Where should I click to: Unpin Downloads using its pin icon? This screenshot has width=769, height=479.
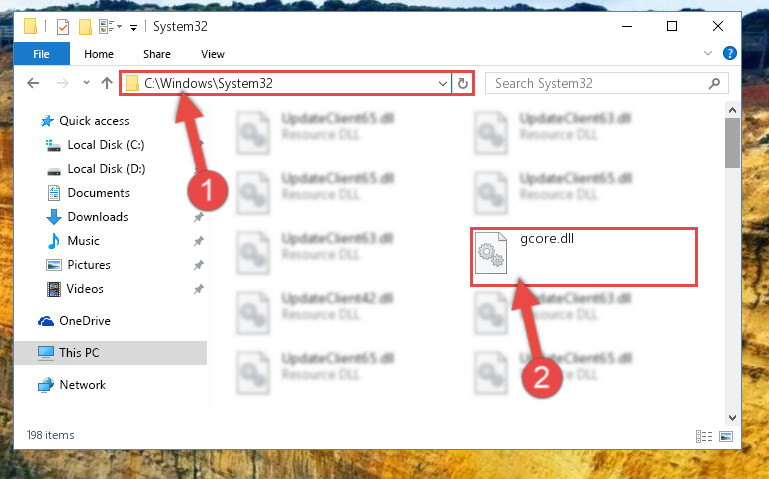199,217
